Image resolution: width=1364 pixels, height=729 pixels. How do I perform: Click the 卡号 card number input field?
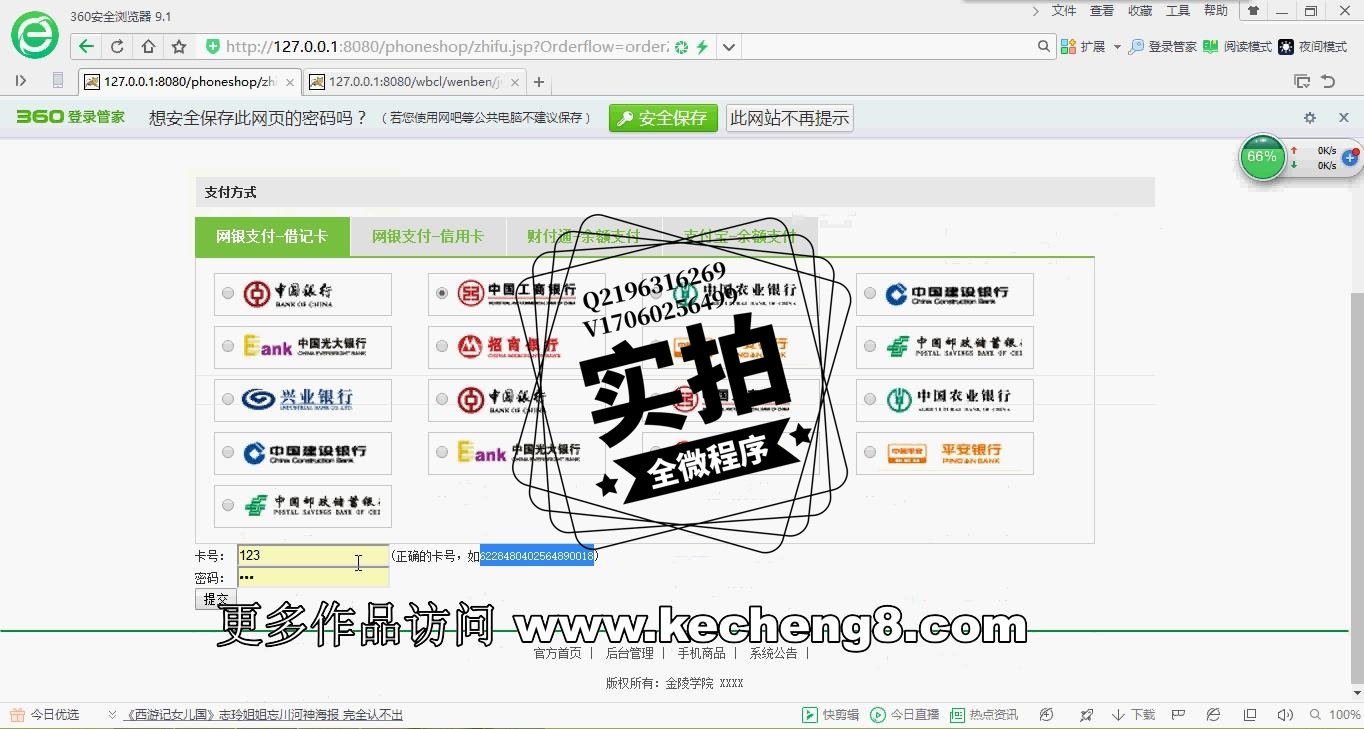coord(313,555)
